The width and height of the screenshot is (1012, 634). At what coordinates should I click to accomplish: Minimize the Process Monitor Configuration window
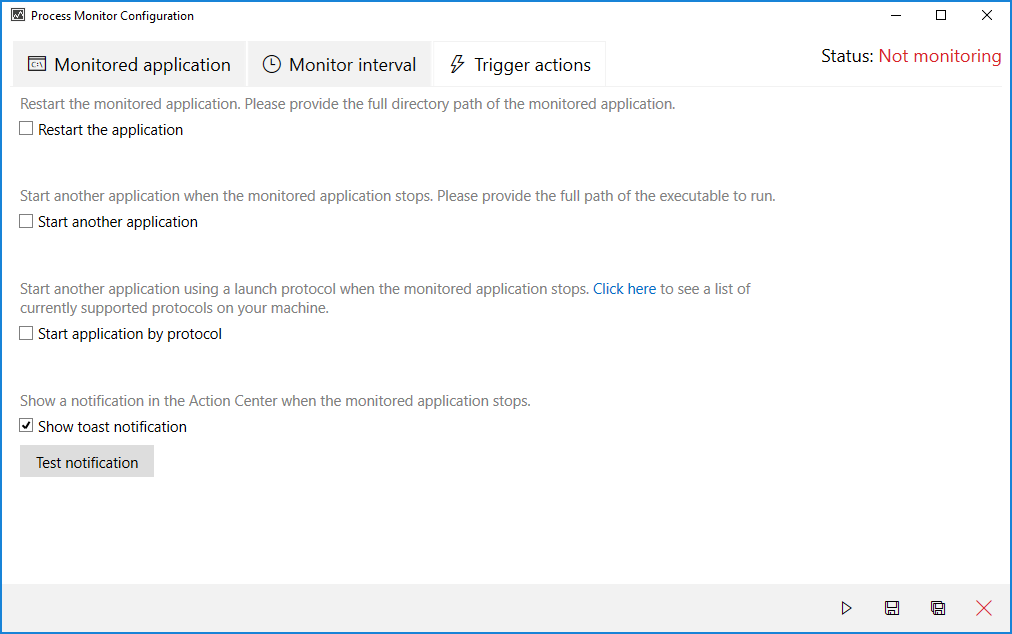(x=896, y=15)
